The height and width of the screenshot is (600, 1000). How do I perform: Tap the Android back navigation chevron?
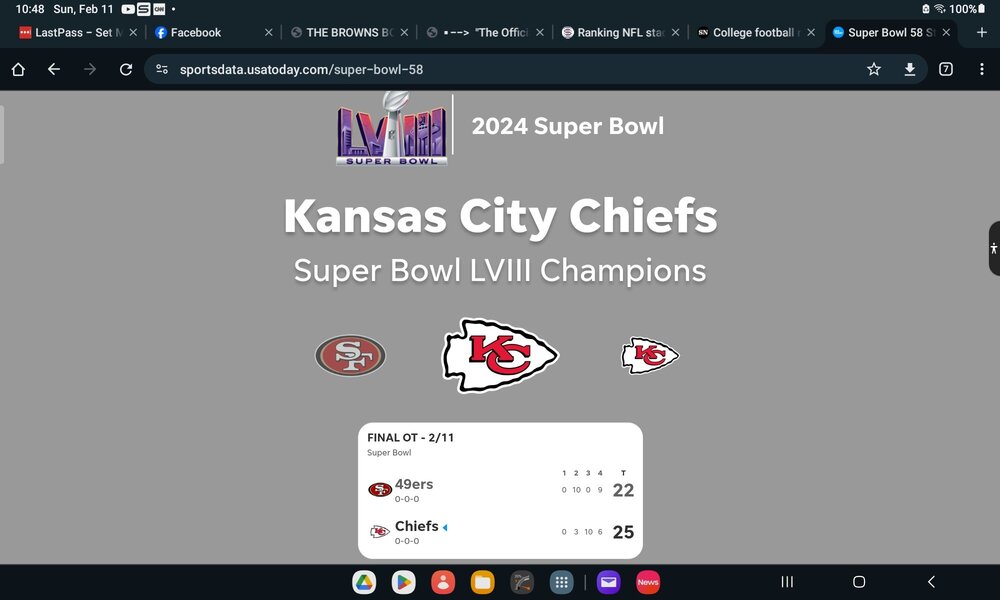tap(931, 582)
